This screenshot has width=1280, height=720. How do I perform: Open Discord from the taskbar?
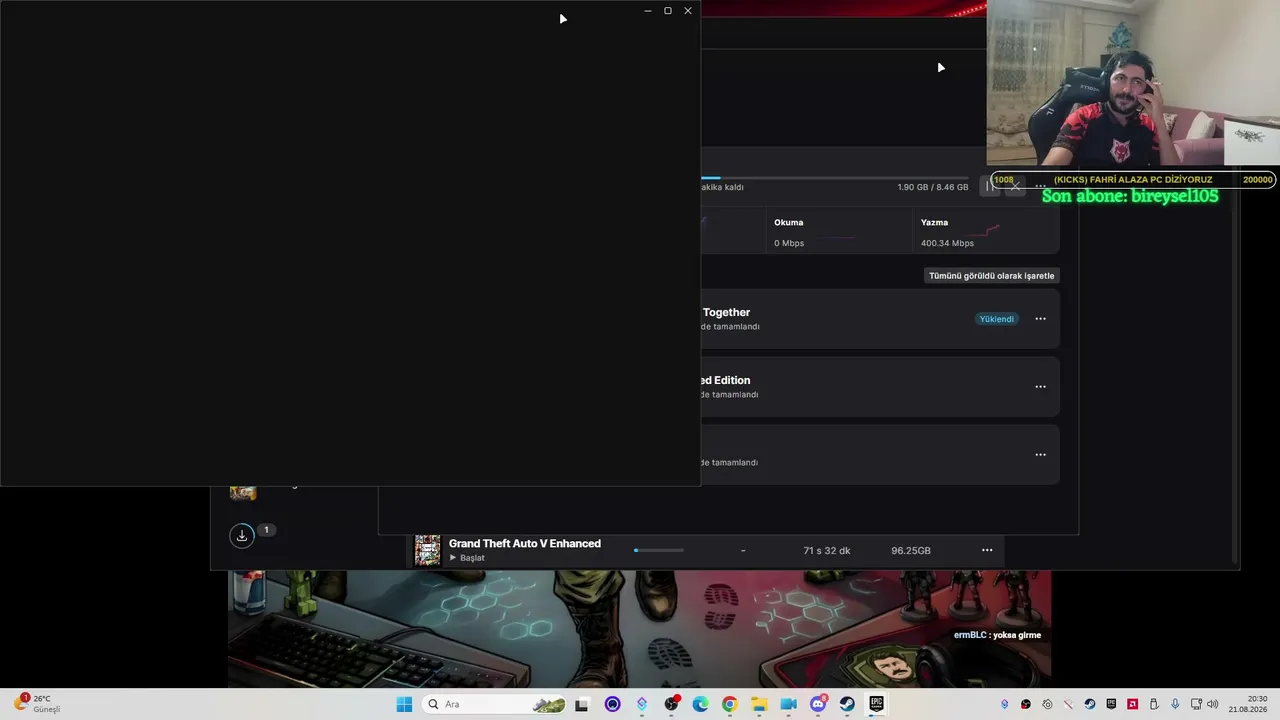pos(818,704)
